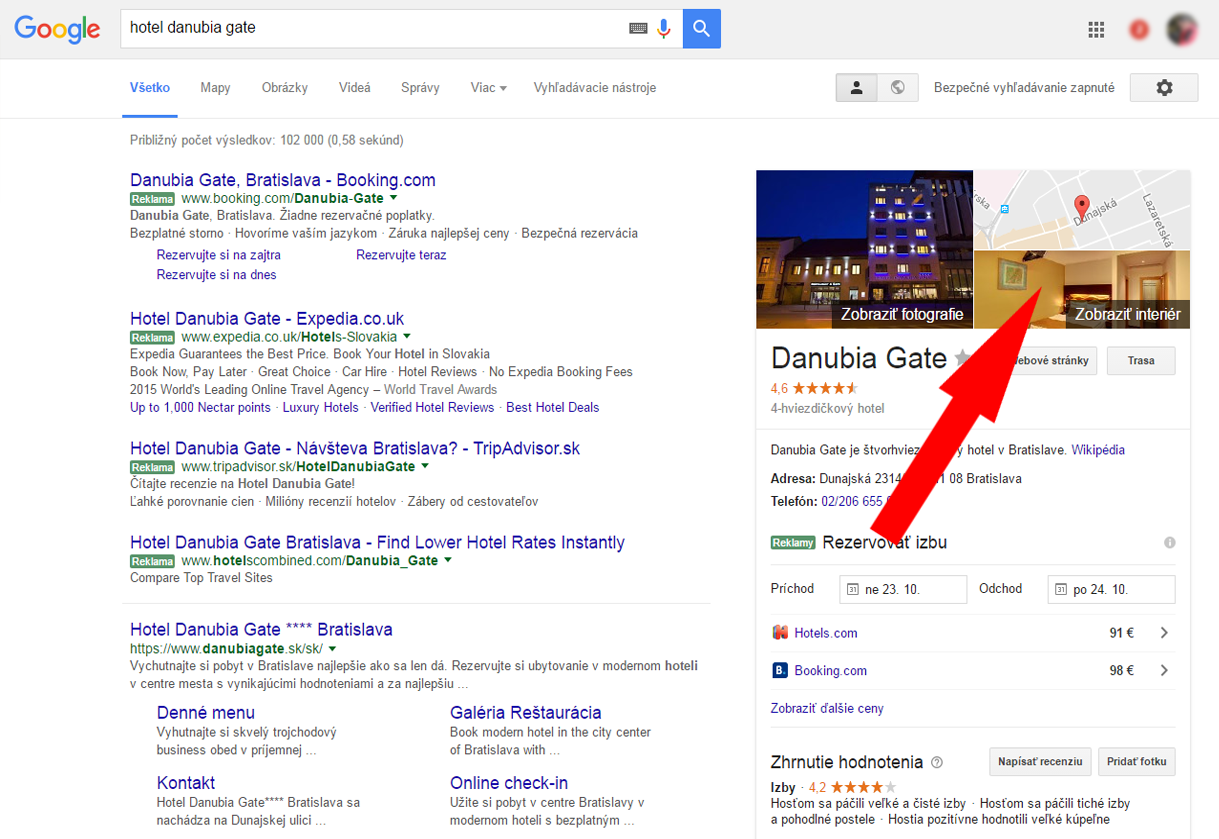Switch to the Obrázky tab
This screenshot has height=839, width=1219.
[285, 88]
